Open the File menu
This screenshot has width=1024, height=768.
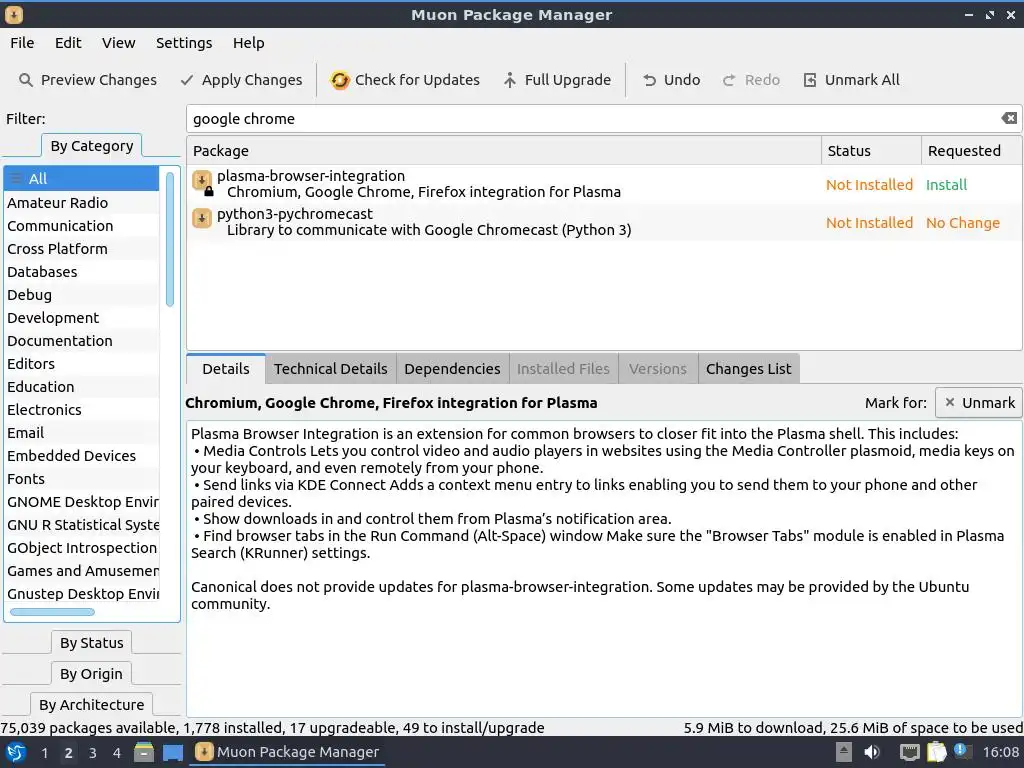coord(22,43)
